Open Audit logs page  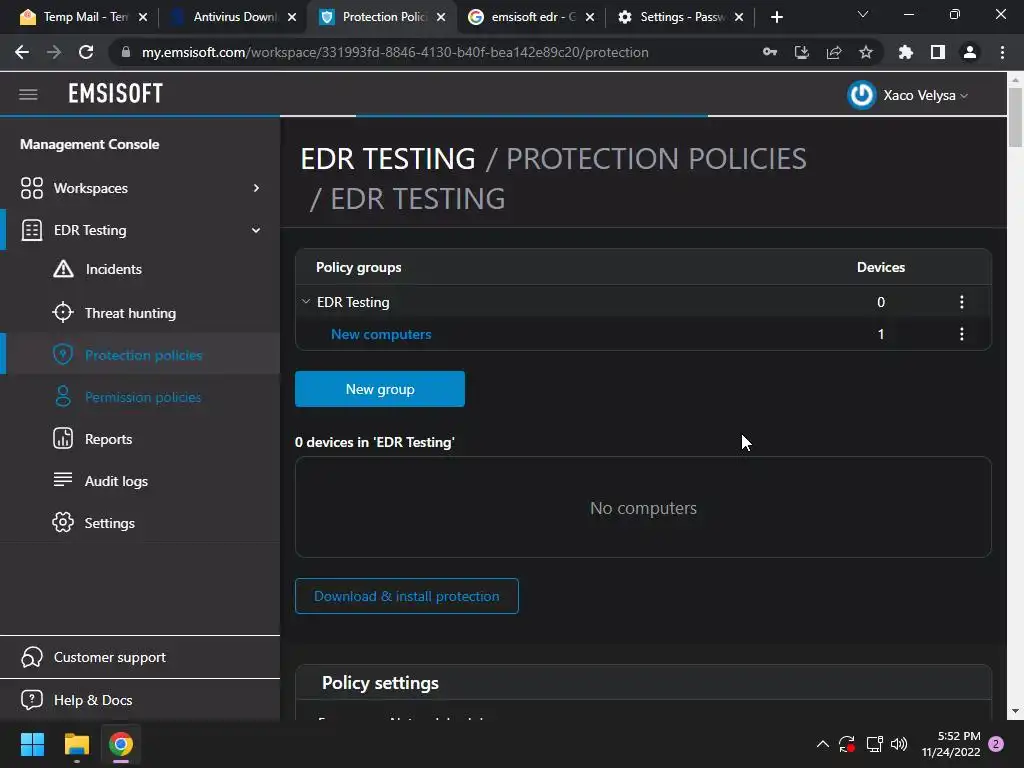(116, 481)
